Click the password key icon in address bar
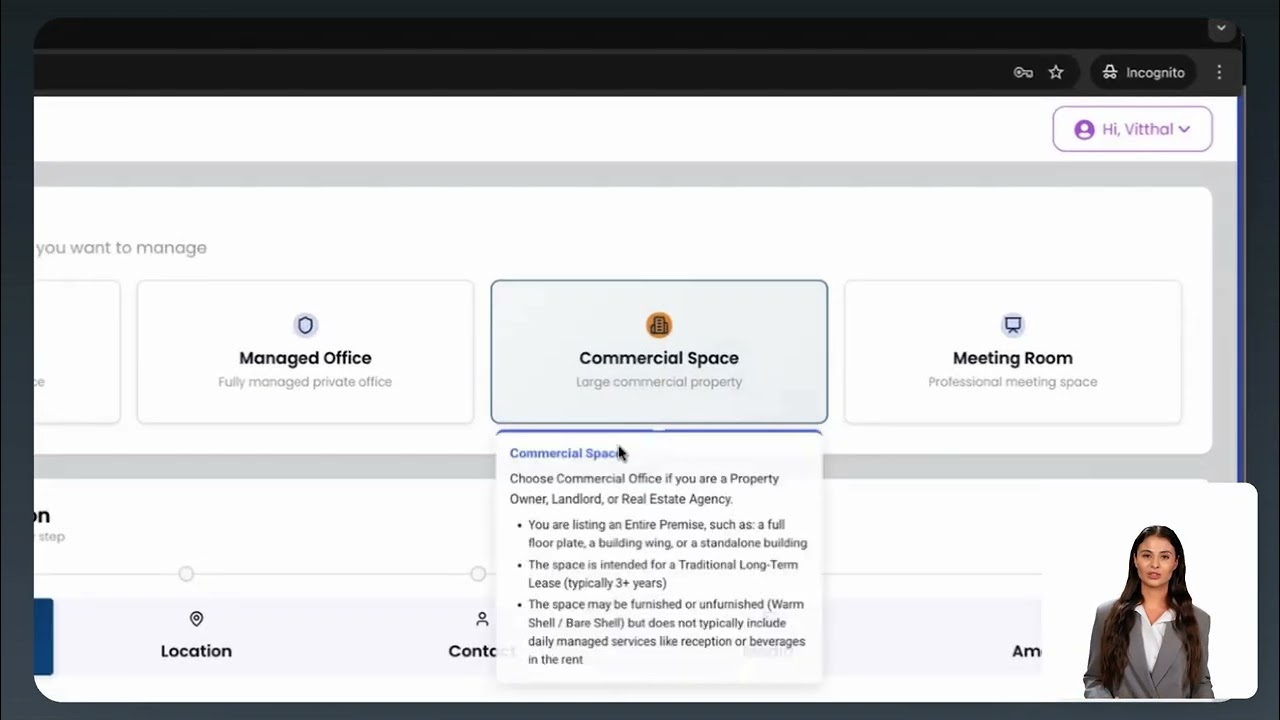The width and height of the screenshot is (1280, 720). (x=1023, y=72)
